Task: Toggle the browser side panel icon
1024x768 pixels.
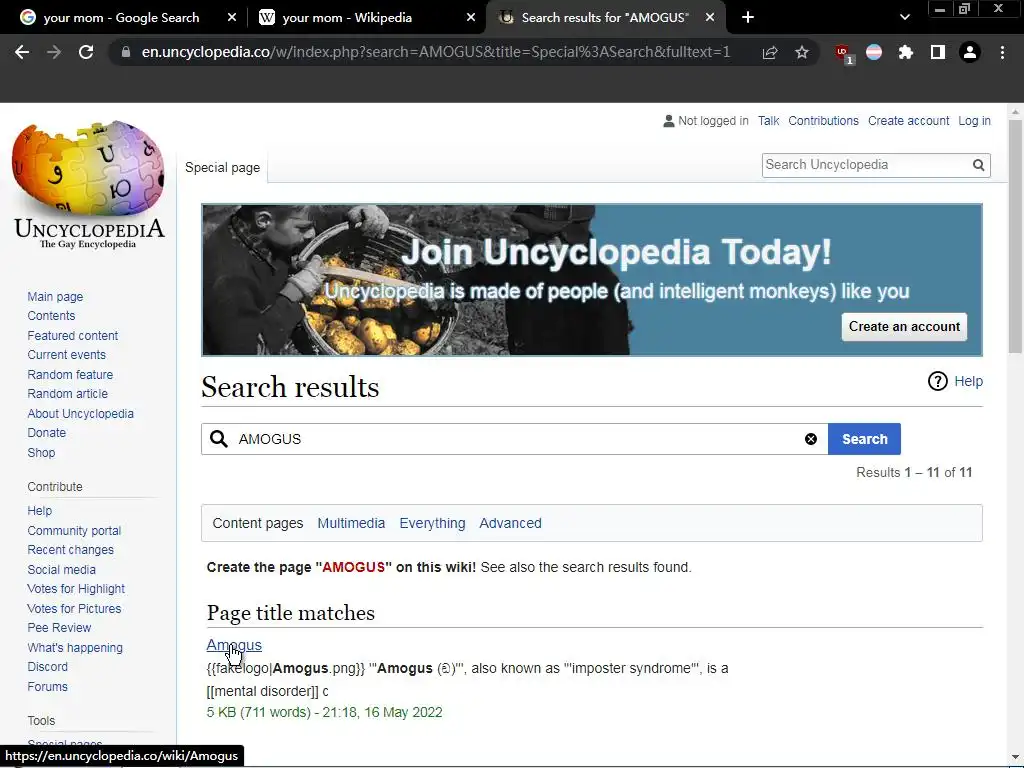Action: (938, 52)
